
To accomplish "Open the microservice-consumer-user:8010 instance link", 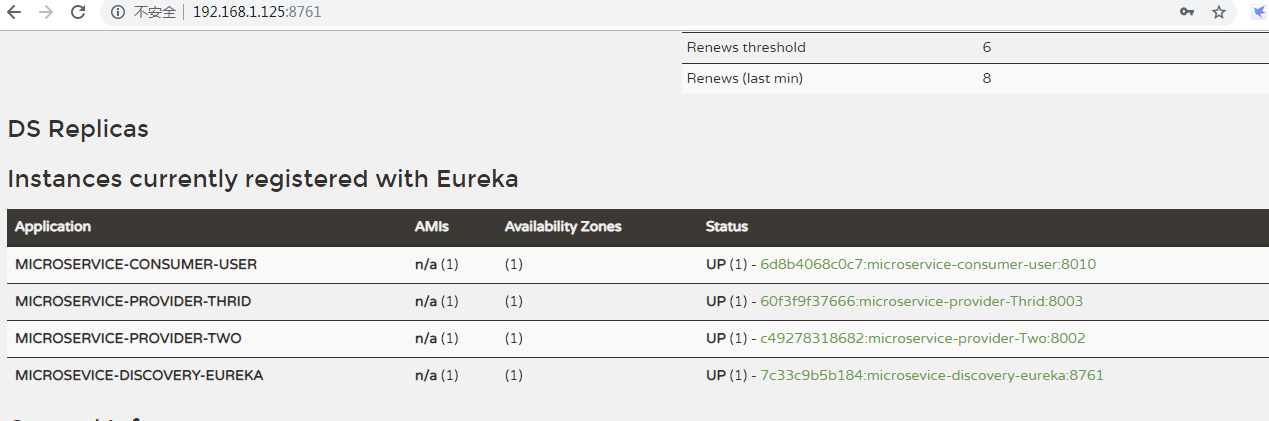I will coord(928,265).
